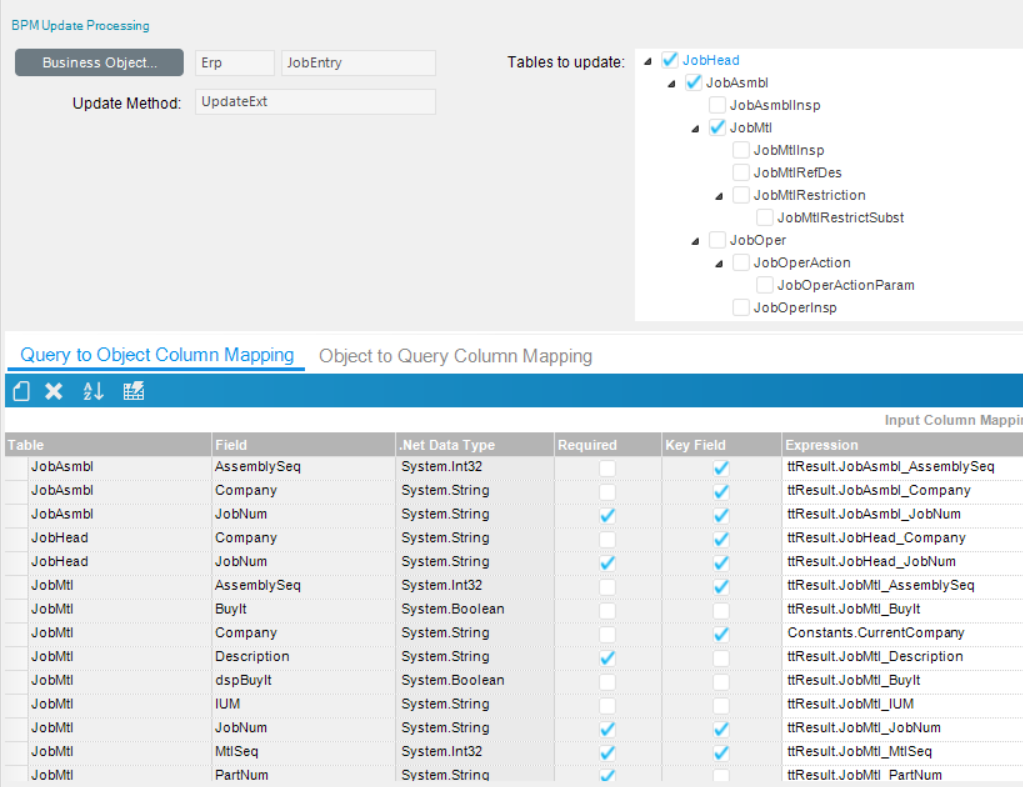Screen dimensions: 1023x787
Task: Uncheck the JobHead table checkbox
Action: coord(670,60)
